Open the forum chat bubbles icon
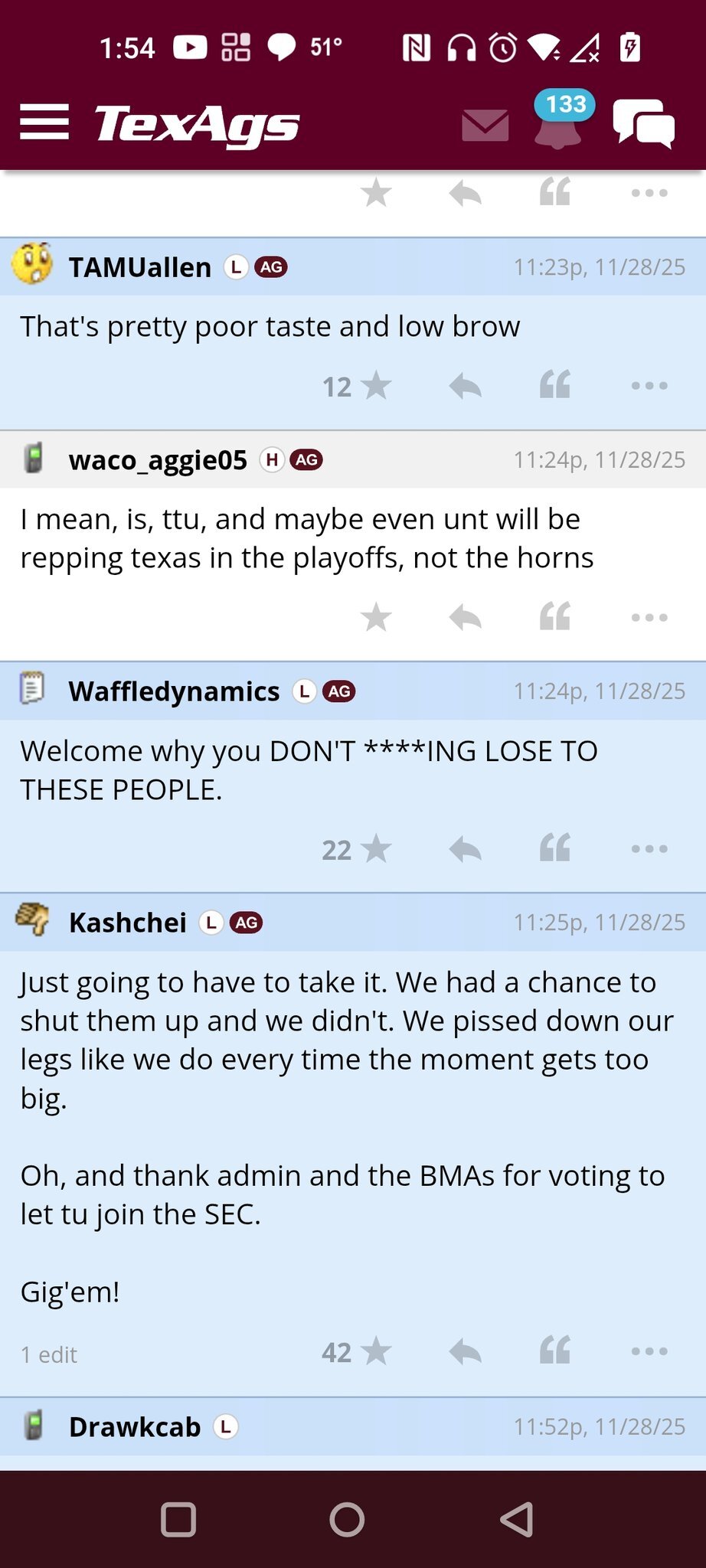 (x=643, y=123)
